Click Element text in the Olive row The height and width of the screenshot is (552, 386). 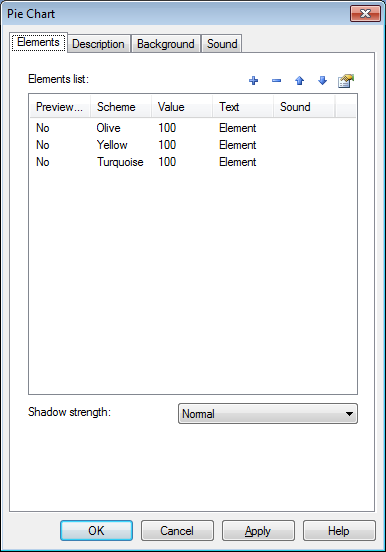(238, 128)
